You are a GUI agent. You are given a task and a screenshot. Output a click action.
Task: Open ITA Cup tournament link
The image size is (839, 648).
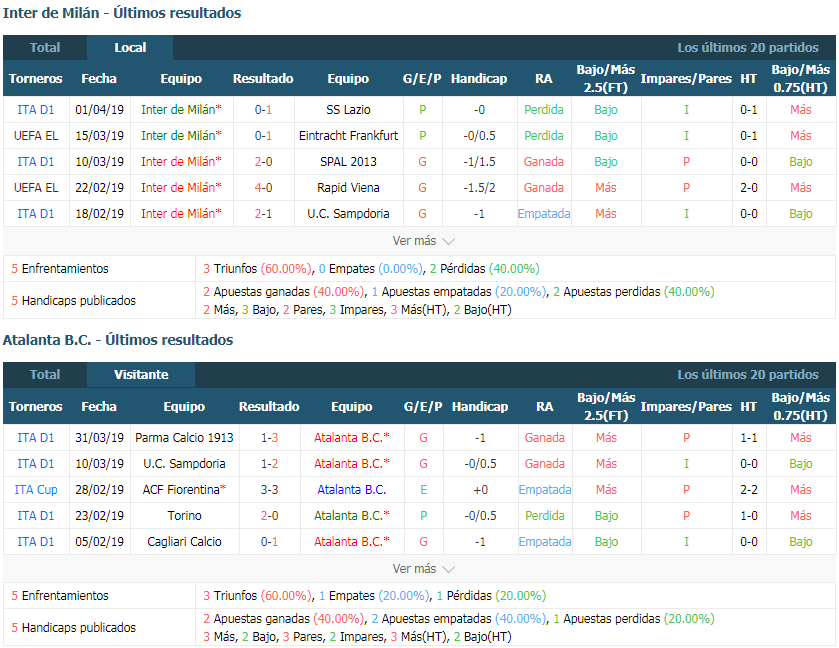[x=36, y=490]
